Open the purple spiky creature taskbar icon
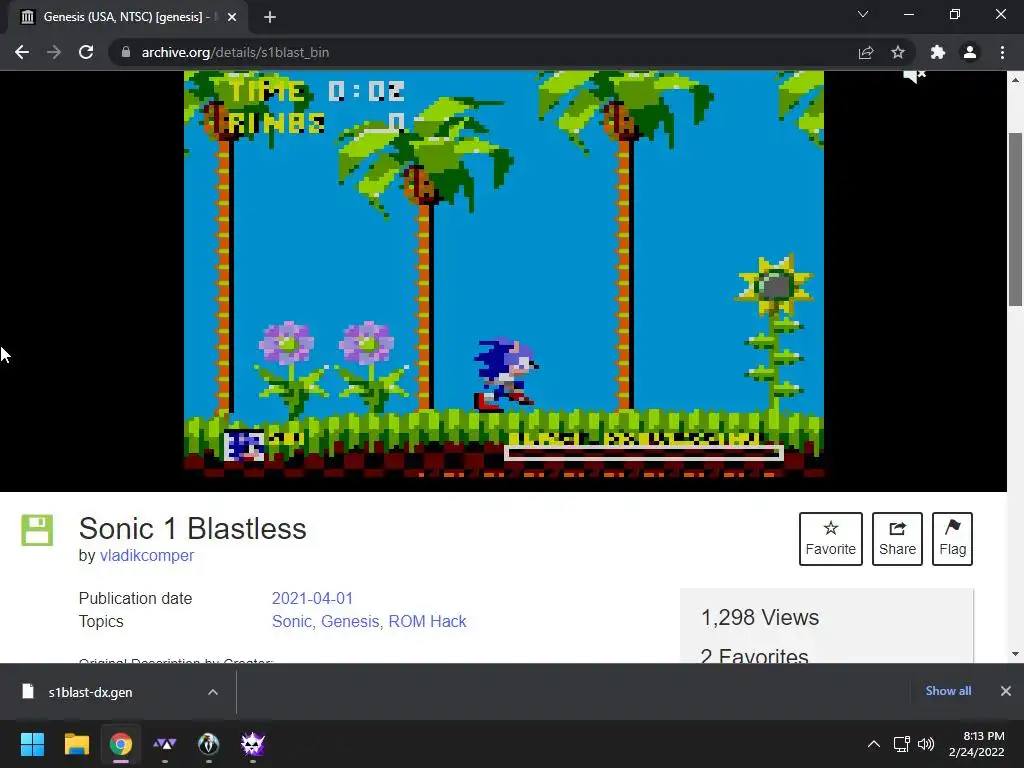 [x=253, y=744]
